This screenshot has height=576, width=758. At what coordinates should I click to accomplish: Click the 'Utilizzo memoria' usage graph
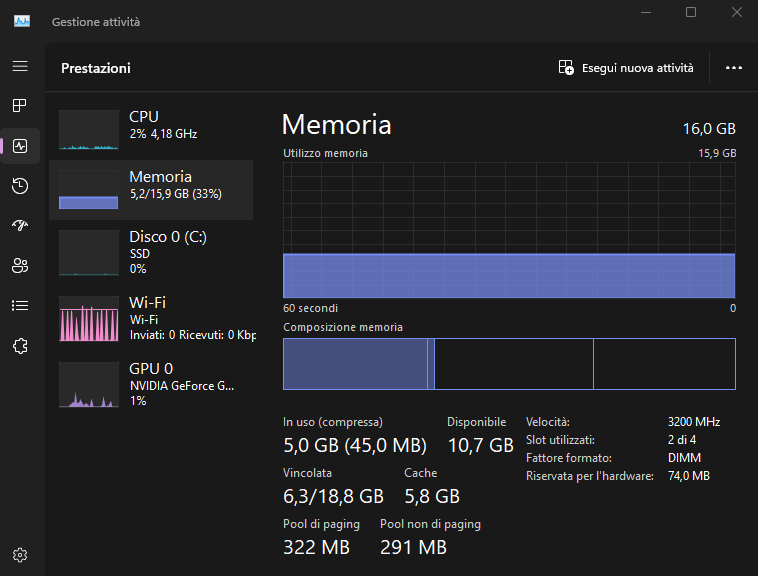tap(509, 230)
